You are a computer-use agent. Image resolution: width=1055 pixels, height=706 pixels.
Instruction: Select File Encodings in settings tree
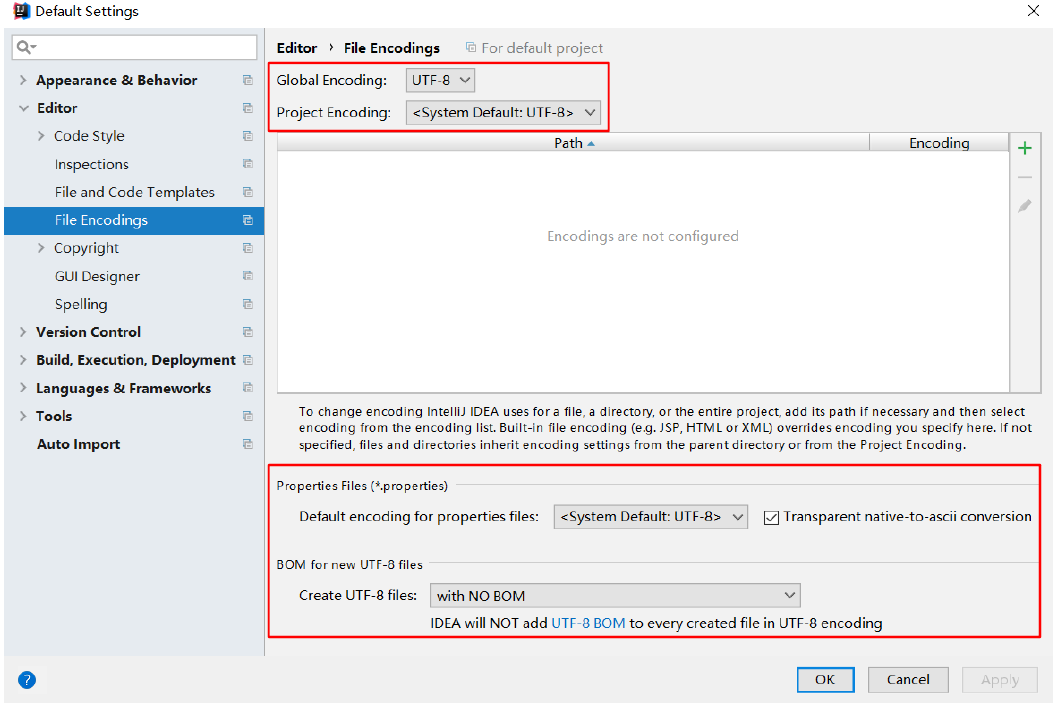[134, 220]
